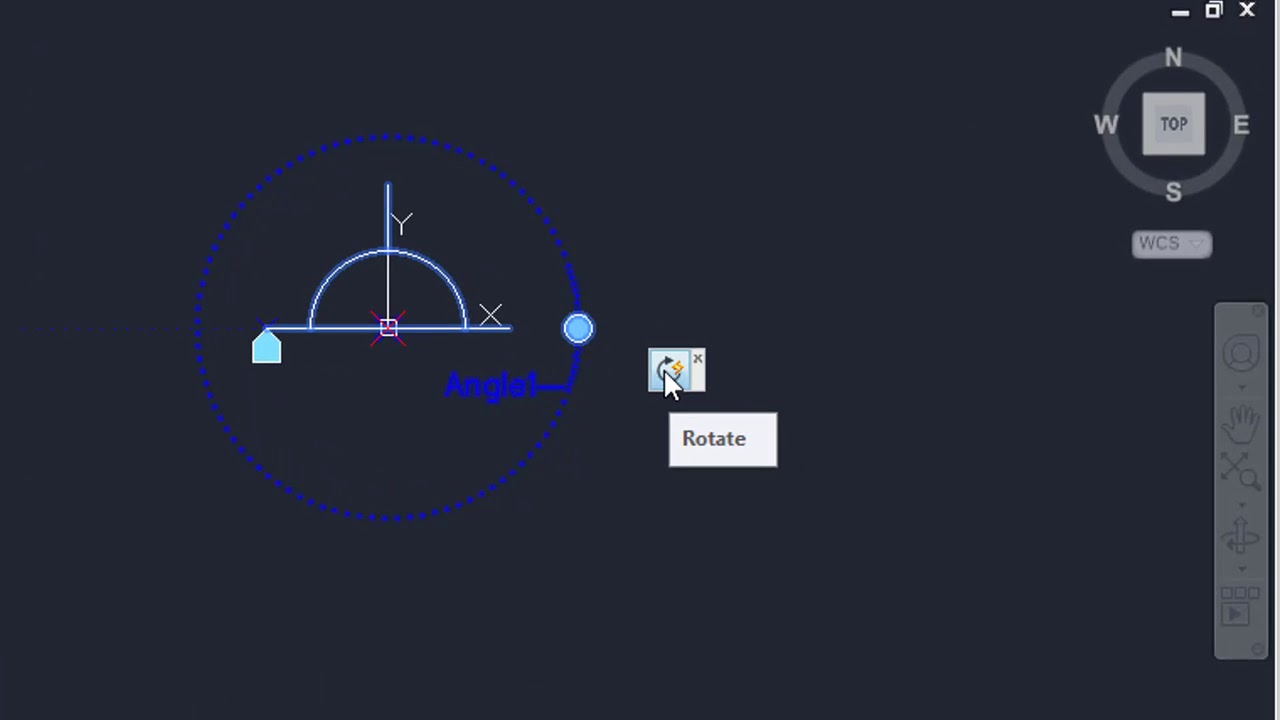Viewport: 1280px width, 720px height.
Task: Expand steering wheel options arrow
Action: (1241, 387)
